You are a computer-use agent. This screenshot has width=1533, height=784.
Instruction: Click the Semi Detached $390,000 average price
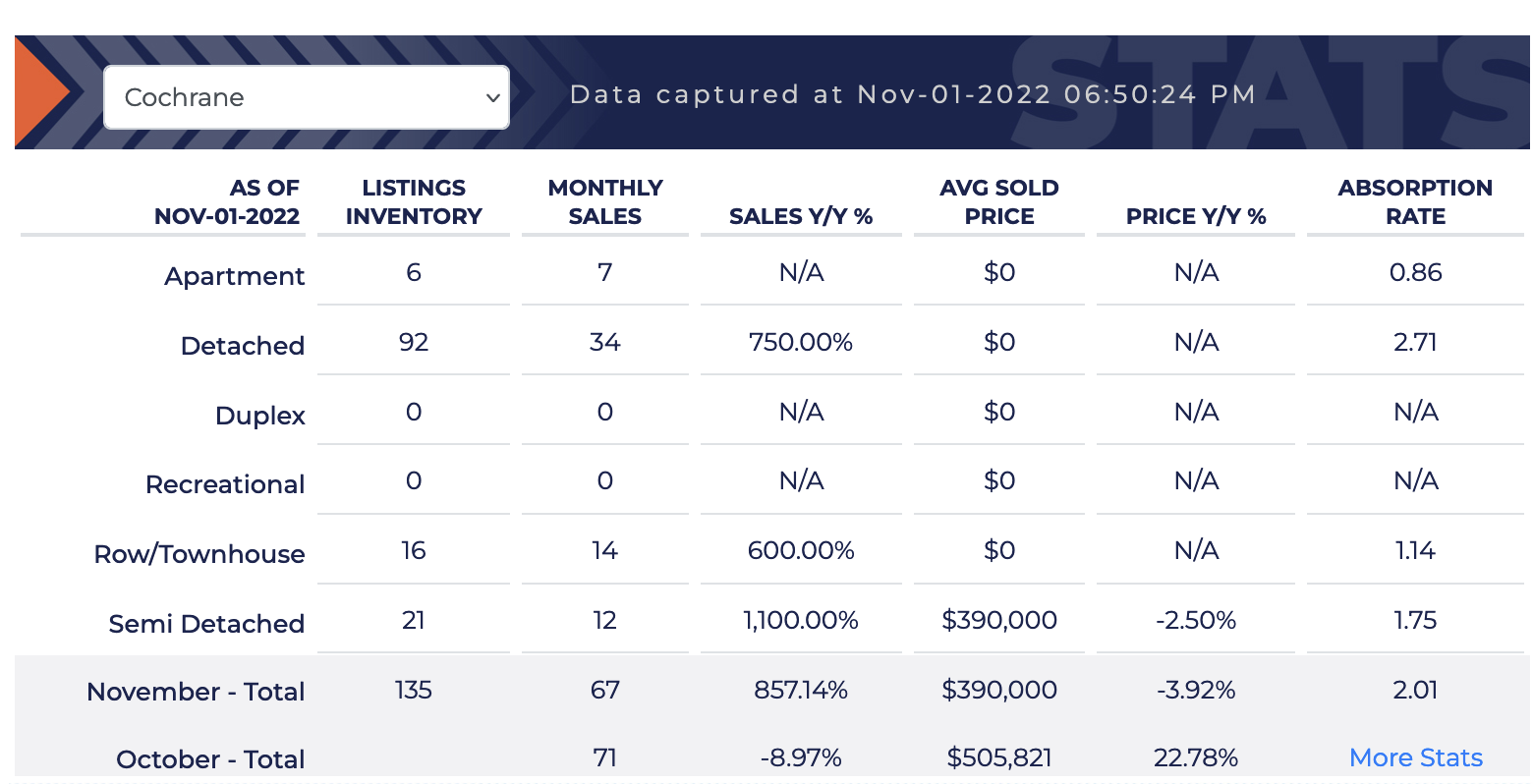tap(999, 620)
